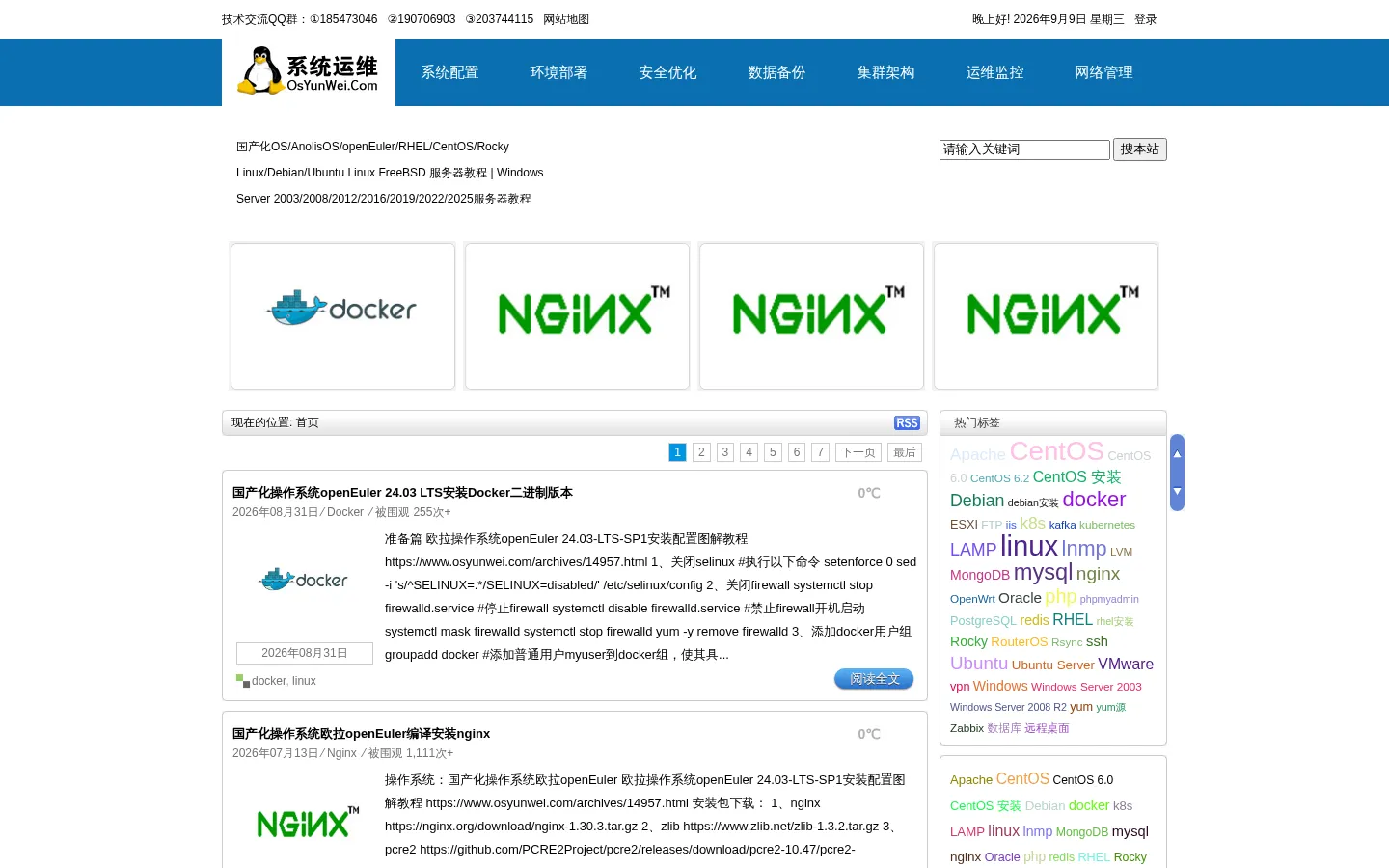Click the 最后 pagination link
This screenshot has height=868, width=1389.
click(905, 452)
